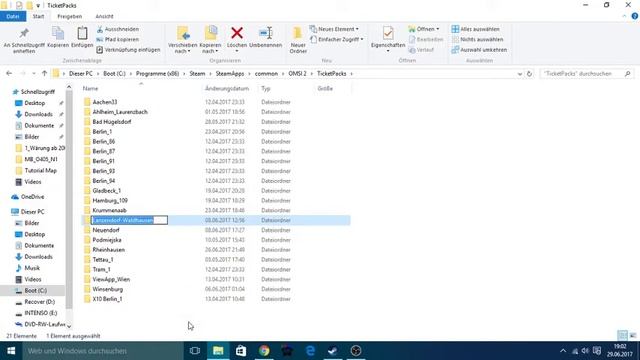Viewport: 640px width, 360px height.
Task: Select the Ahlheim_Laurenzbach folder
Action: (x=120, y=112)
